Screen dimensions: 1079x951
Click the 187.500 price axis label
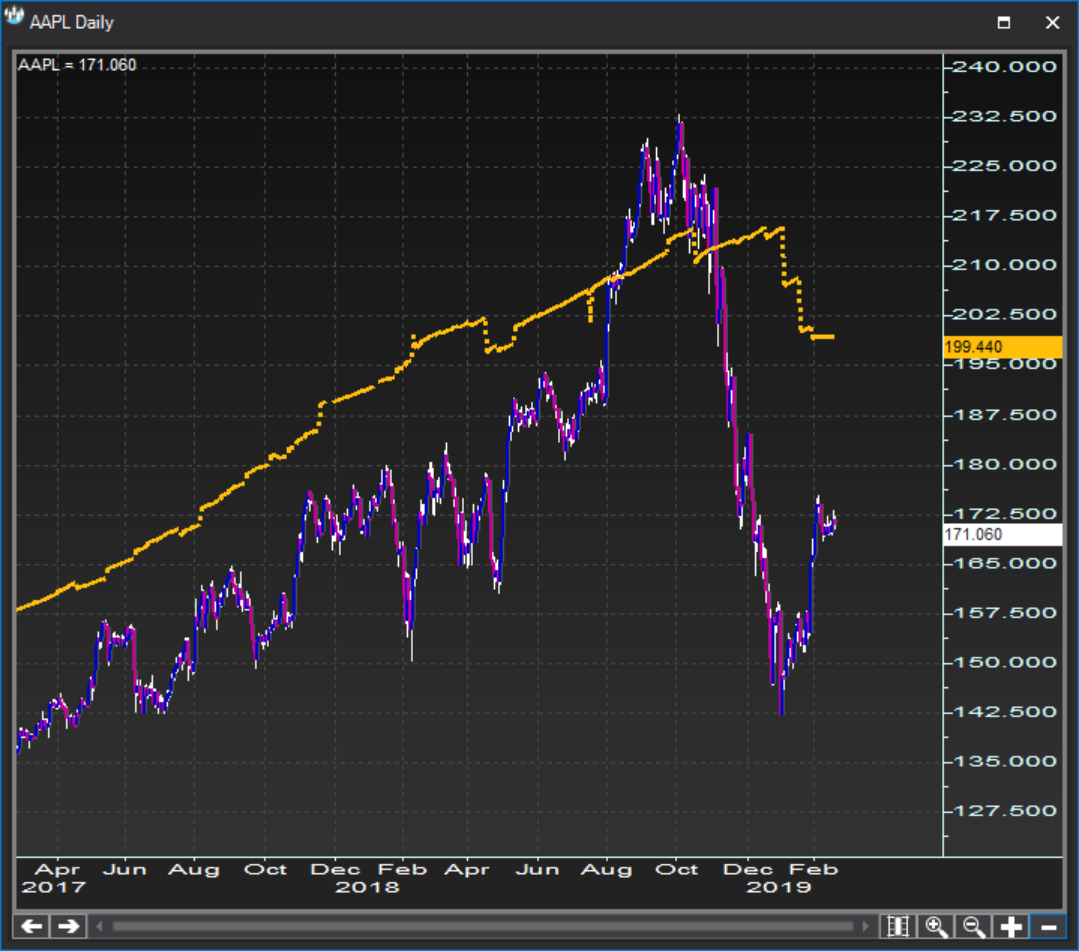tap(1003, 415)
